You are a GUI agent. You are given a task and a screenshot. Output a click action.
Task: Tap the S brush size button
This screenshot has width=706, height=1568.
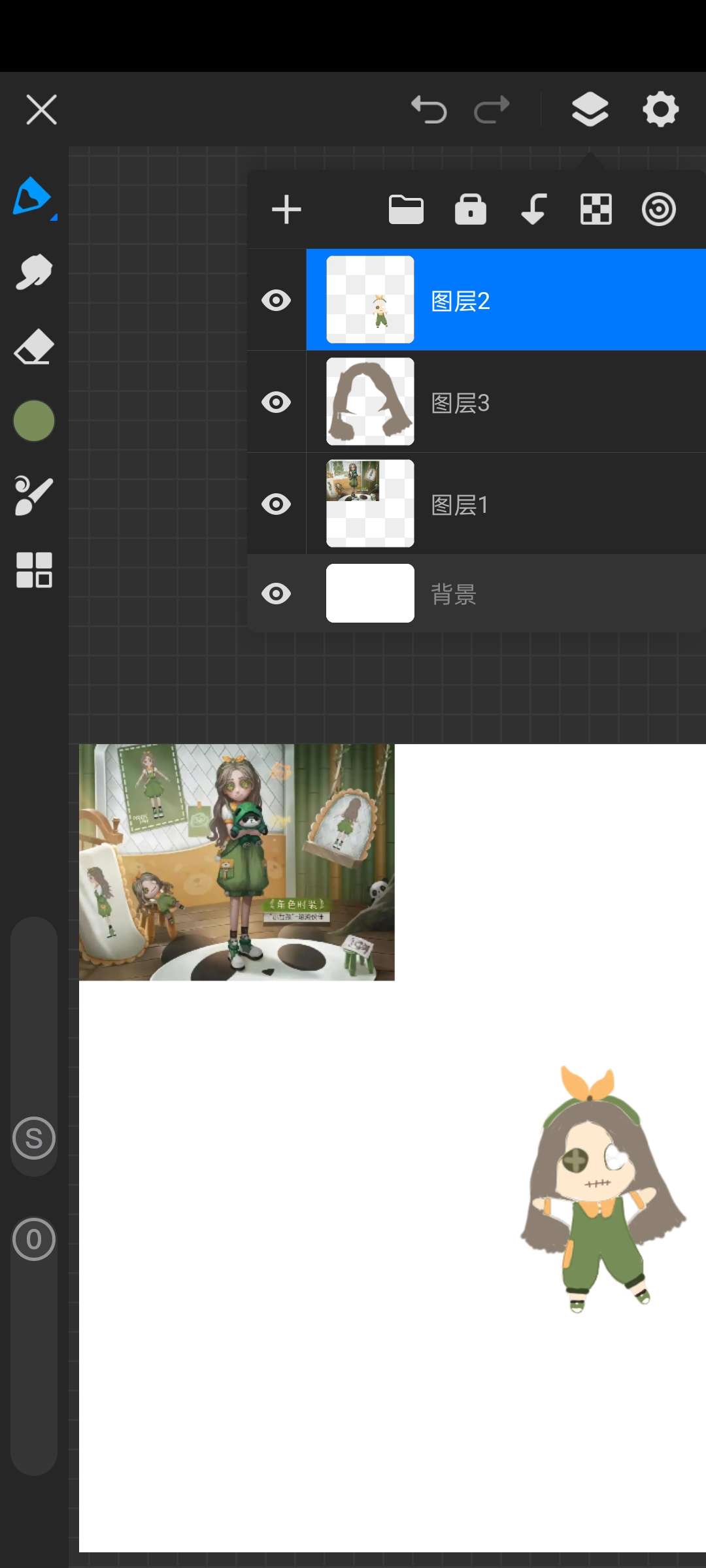tap(34, 1138)
